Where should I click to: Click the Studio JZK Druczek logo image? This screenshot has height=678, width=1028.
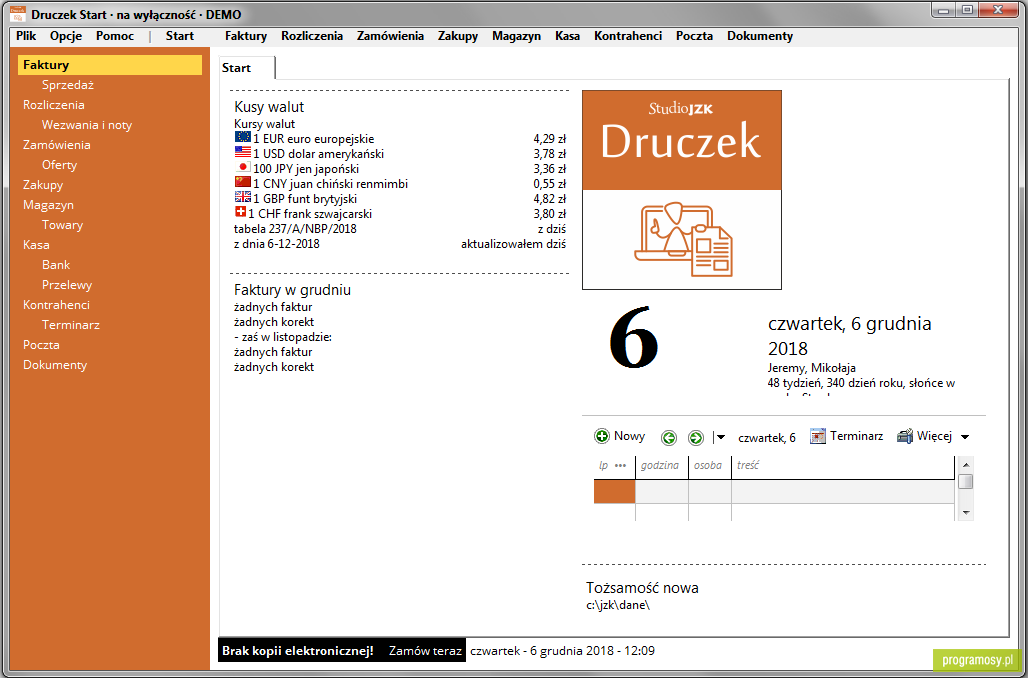(682, 189)
